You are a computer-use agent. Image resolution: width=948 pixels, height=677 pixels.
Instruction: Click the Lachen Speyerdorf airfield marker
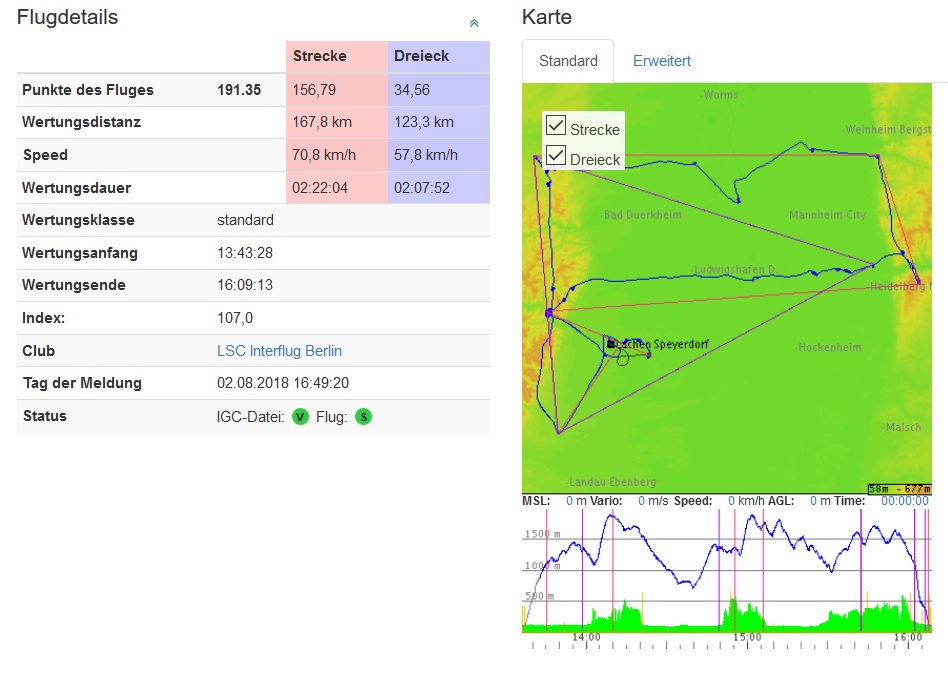[x=611, y=344]
